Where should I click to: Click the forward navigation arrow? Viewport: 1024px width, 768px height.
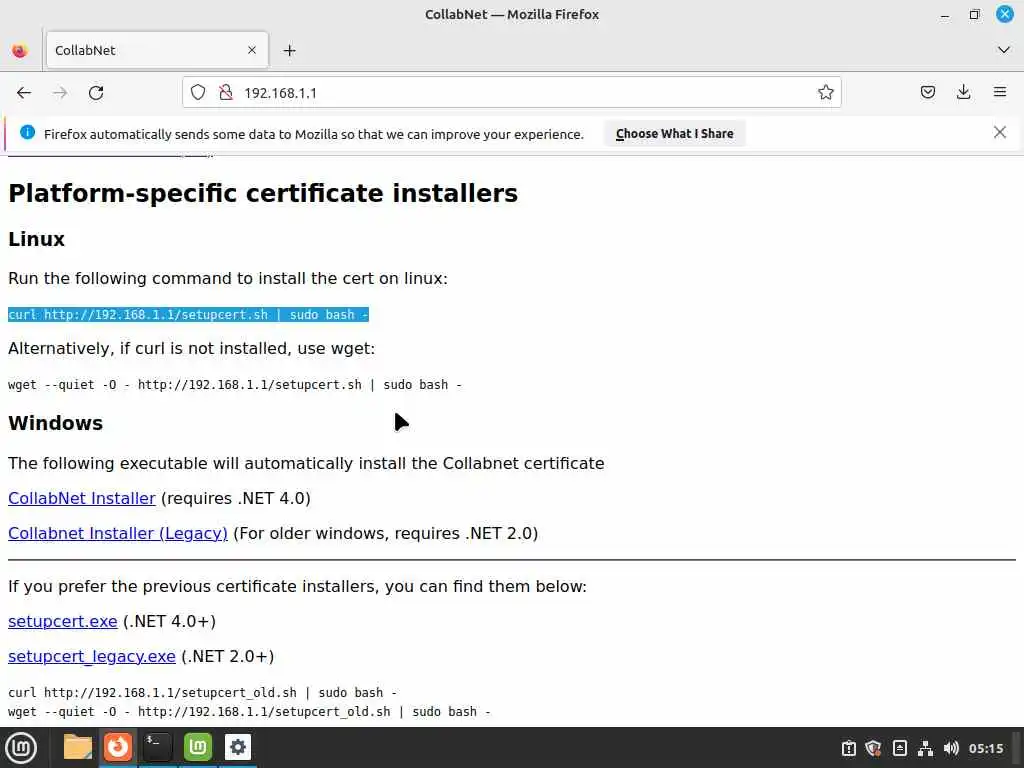(x=60, y=93)
